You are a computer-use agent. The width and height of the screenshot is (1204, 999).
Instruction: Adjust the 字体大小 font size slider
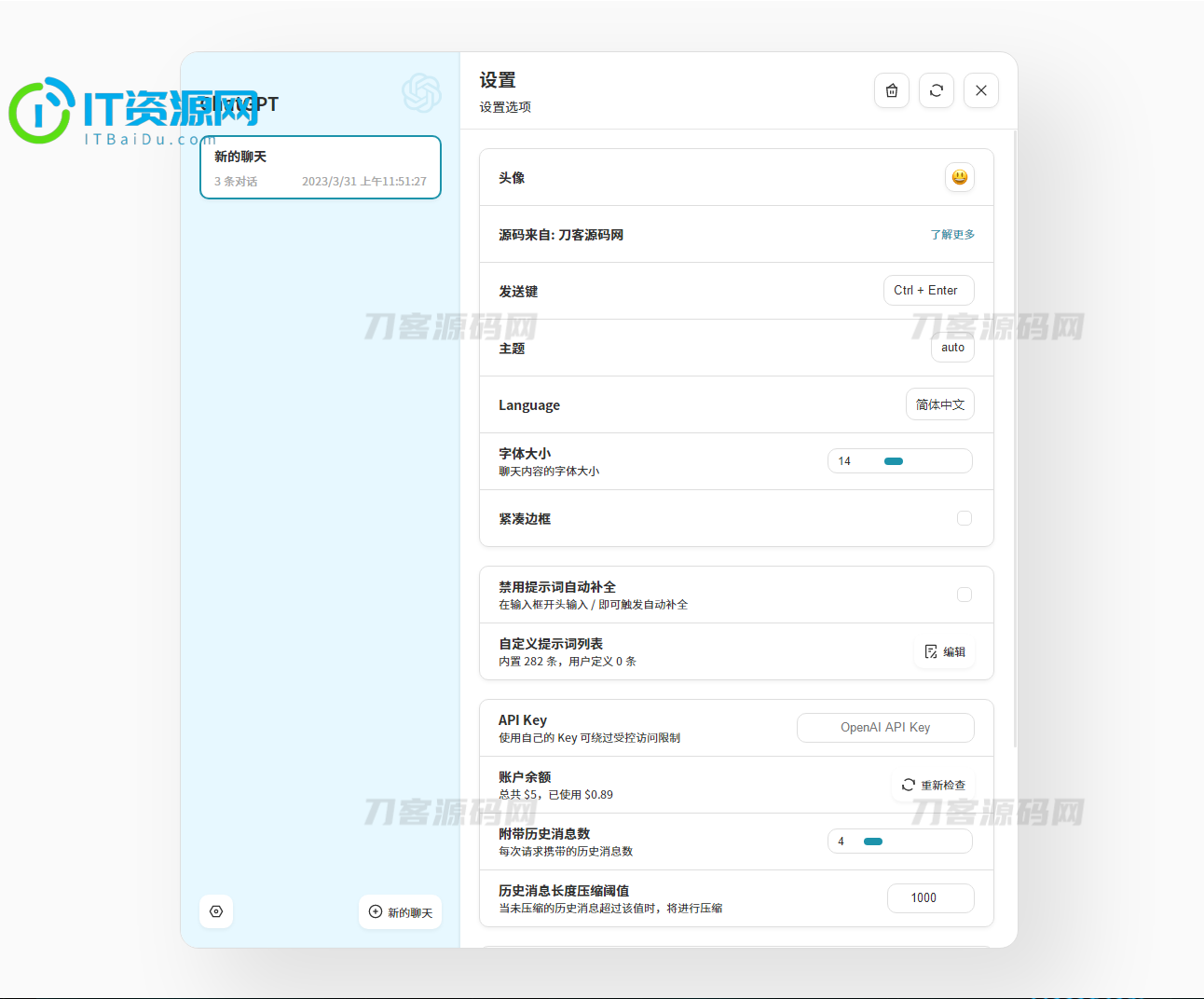click(x=900, y=461)
